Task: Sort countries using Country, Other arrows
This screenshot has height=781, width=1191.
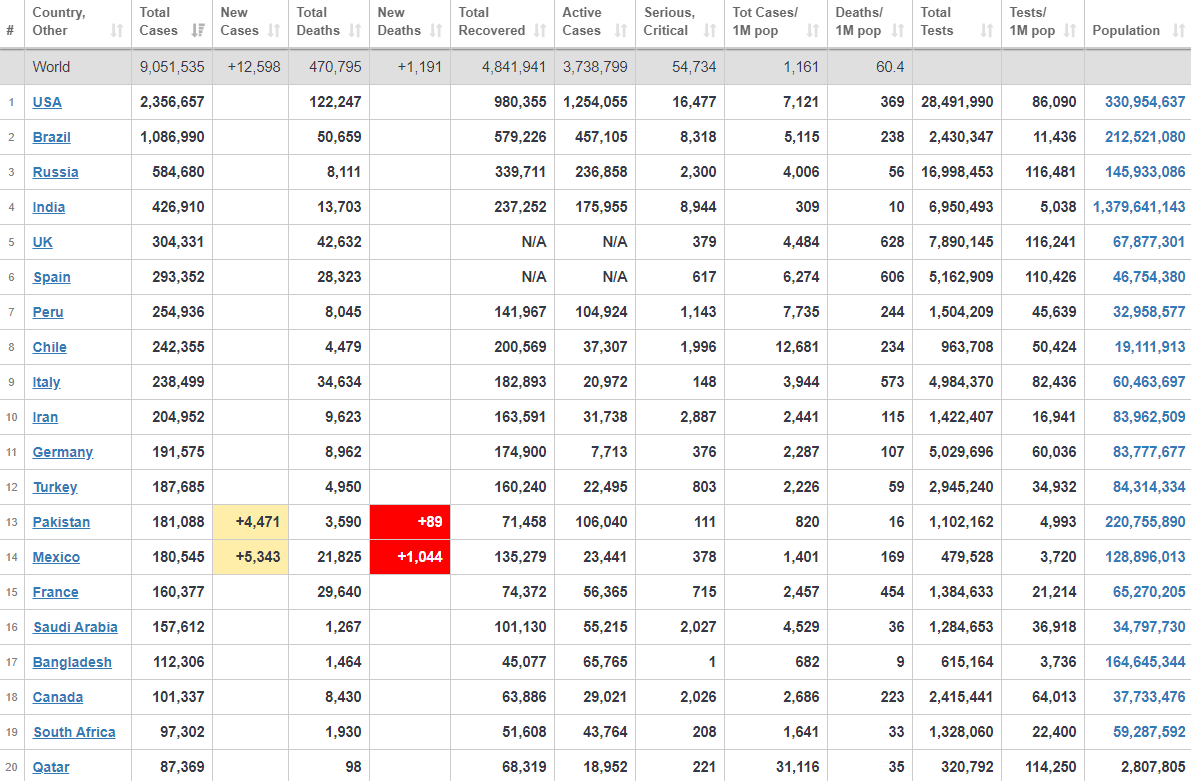Action: (x=117, y=31)
